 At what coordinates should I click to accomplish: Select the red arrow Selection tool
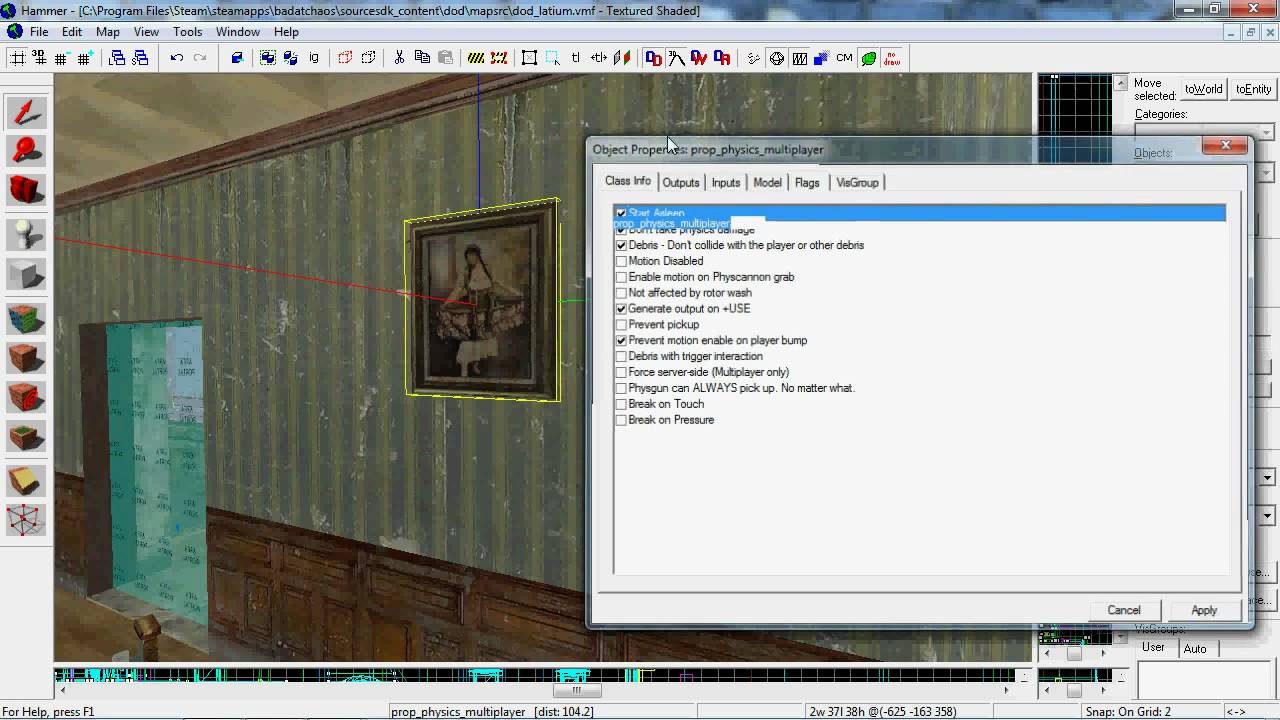tap(26, 112)
